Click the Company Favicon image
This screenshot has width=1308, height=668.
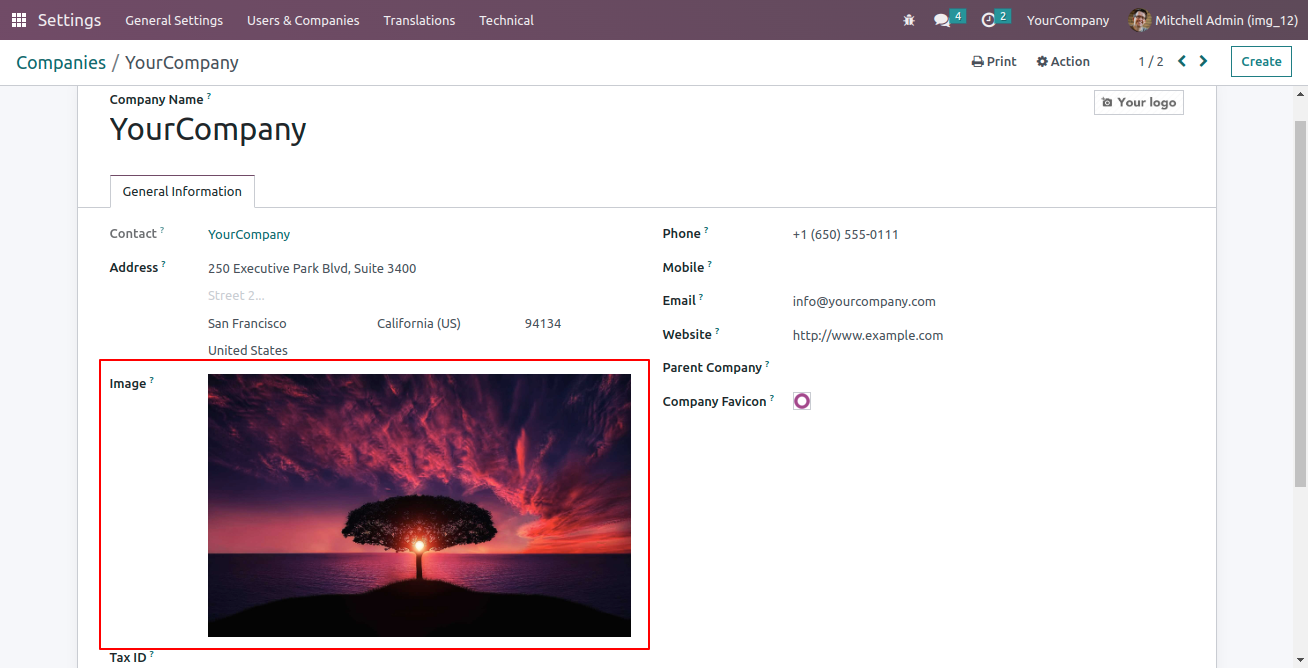(x=802, y=401)
